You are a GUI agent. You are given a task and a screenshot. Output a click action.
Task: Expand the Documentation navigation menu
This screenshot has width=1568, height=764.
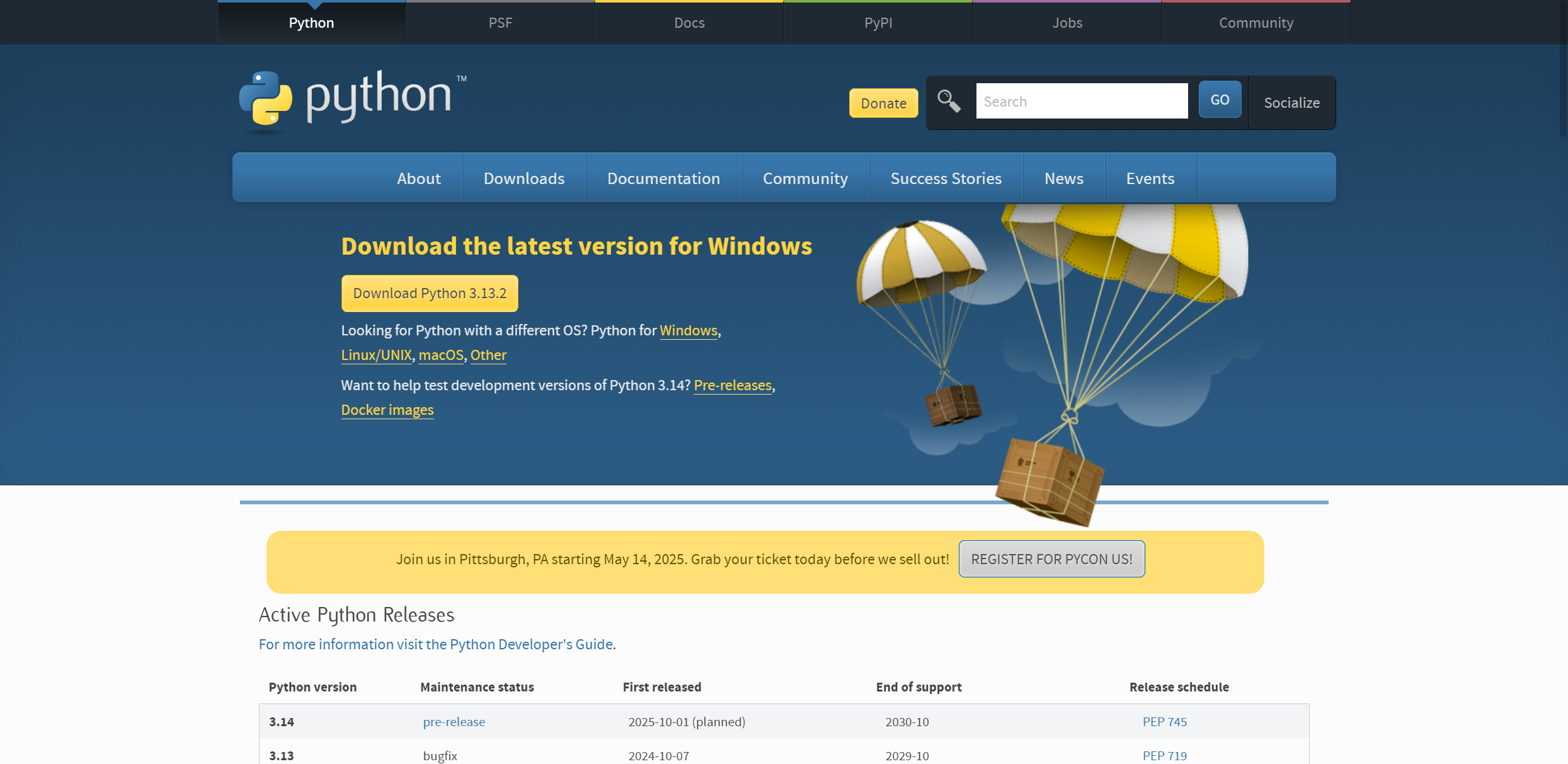pyautogui.click(x=663, y=178)
